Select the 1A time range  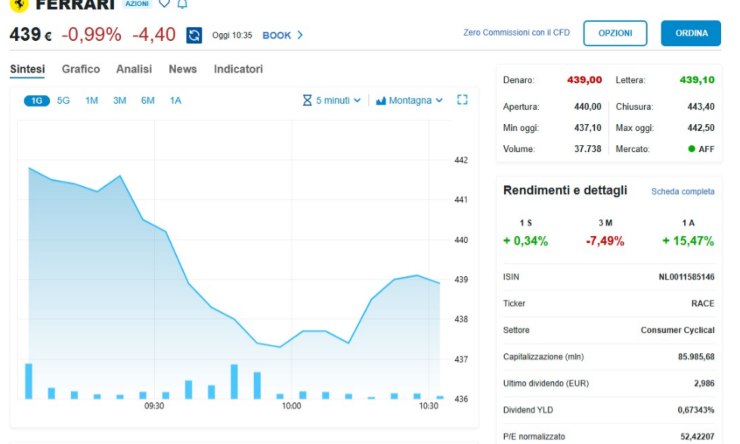tap(176, 101)
